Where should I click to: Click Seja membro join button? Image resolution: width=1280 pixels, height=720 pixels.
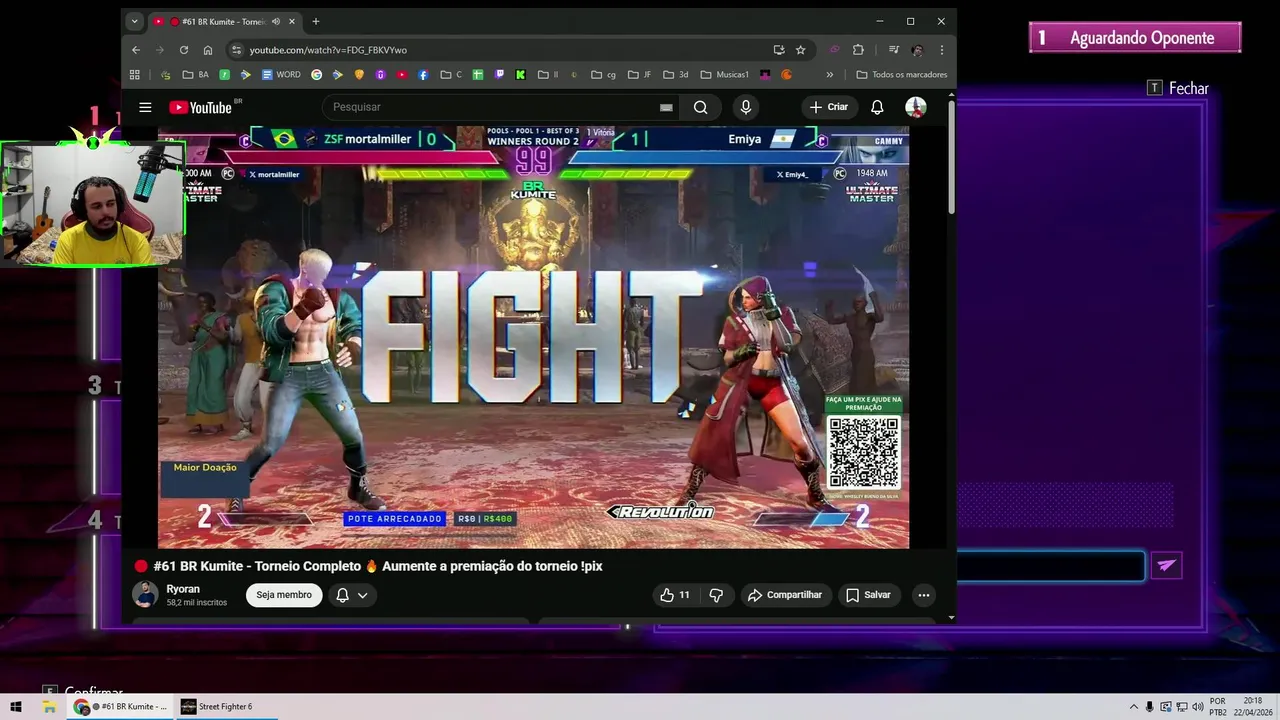click(284, 595)
